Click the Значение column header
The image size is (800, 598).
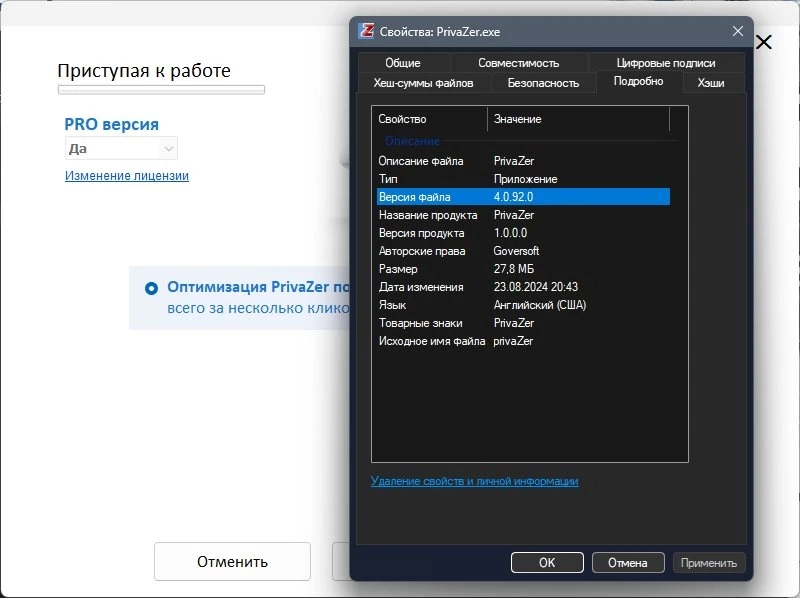coord(578,119)
